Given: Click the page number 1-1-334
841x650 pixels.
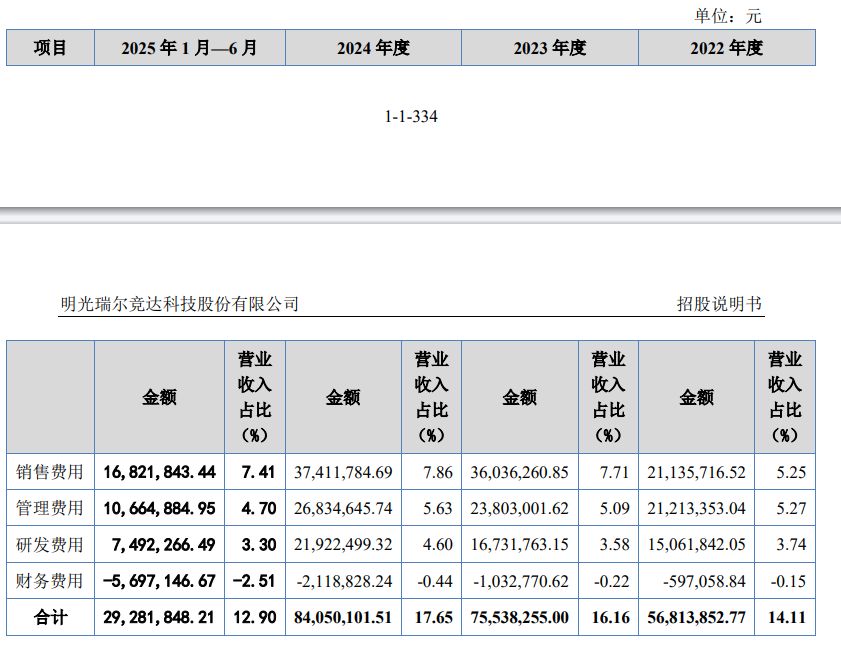Looking at the screenshot, I should 411,117.
